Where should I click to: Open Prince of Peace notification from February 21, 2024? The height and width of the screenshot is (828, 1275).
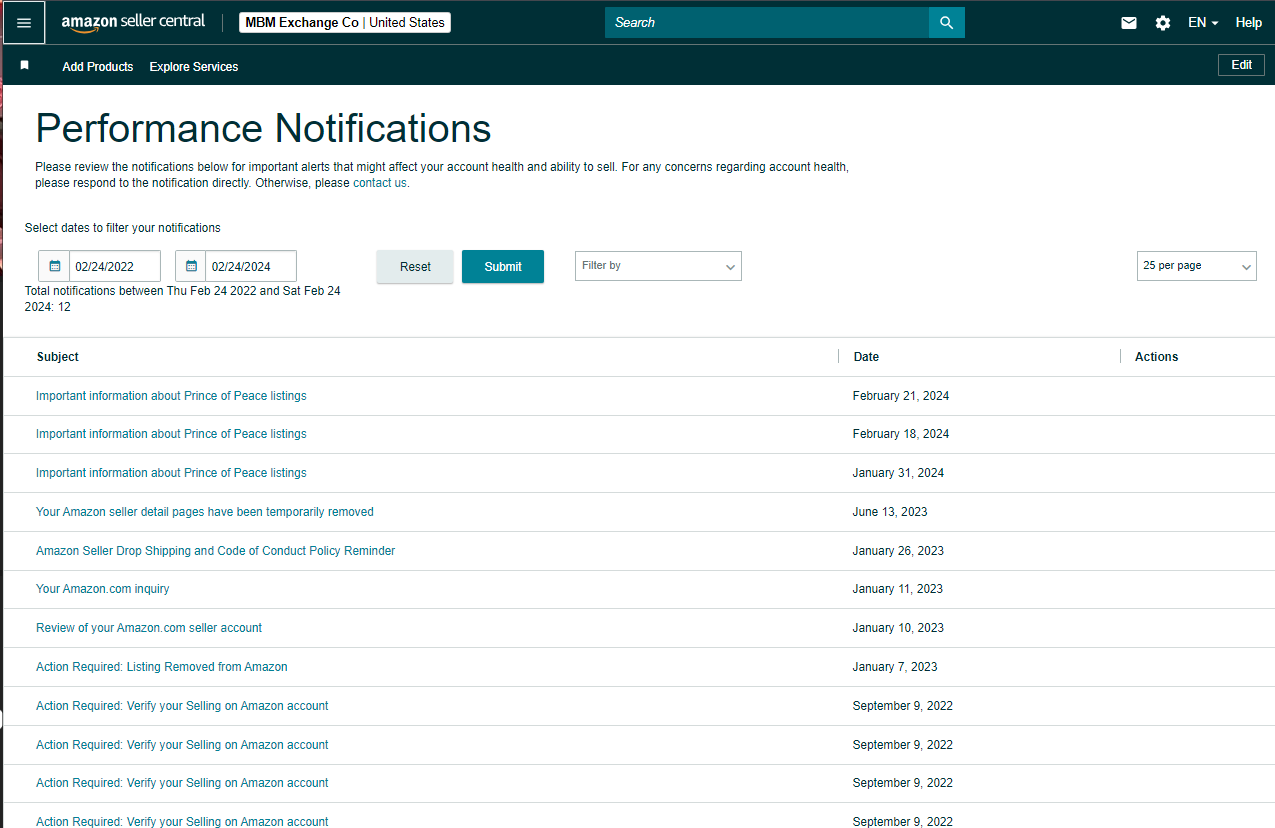click(171, 396)
